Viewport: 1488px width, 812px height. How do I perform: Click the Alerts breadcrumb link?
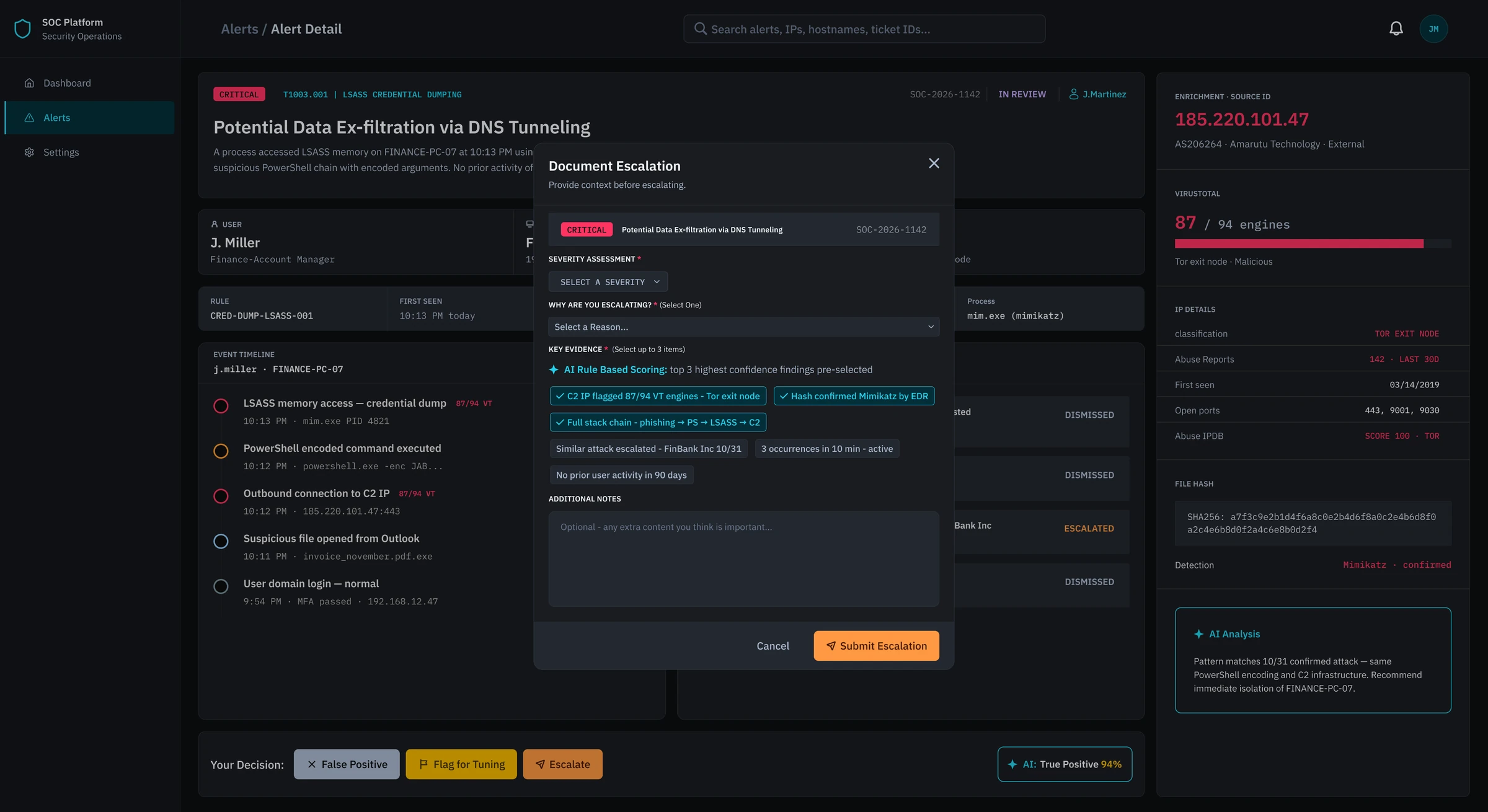239,29
